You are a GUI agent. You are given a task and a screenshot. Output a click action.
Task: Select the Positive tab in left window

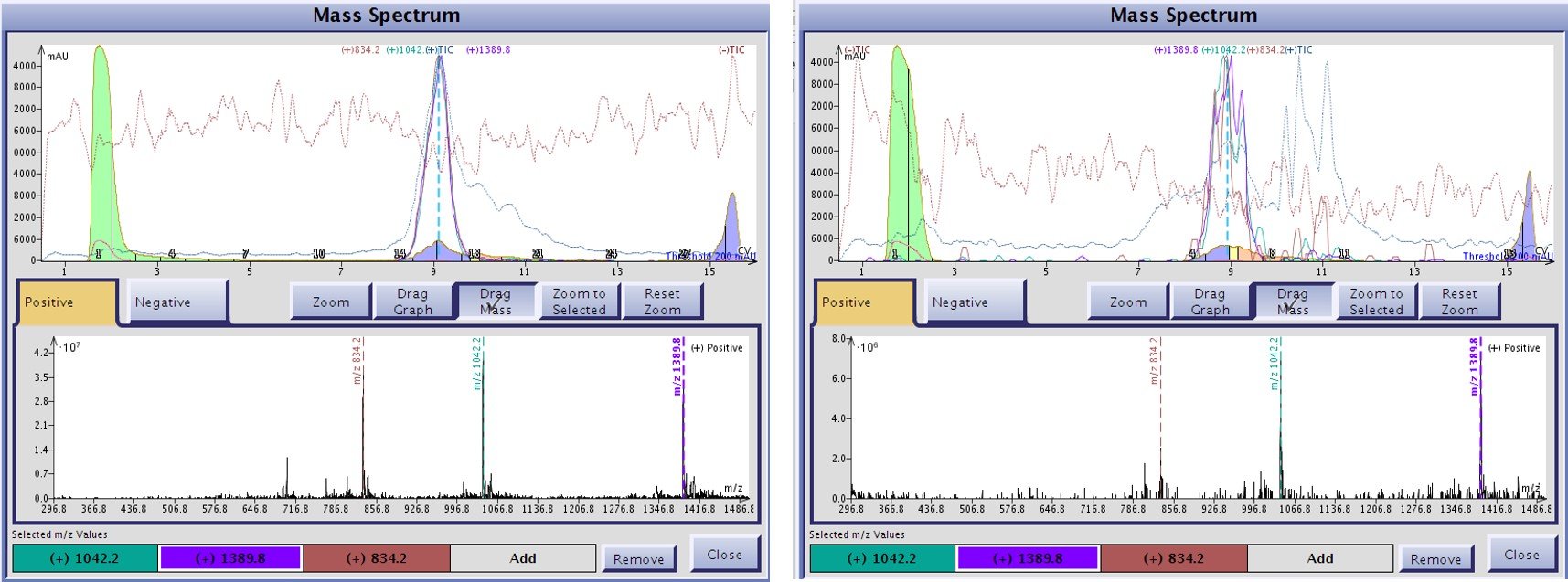pos(67,302)
